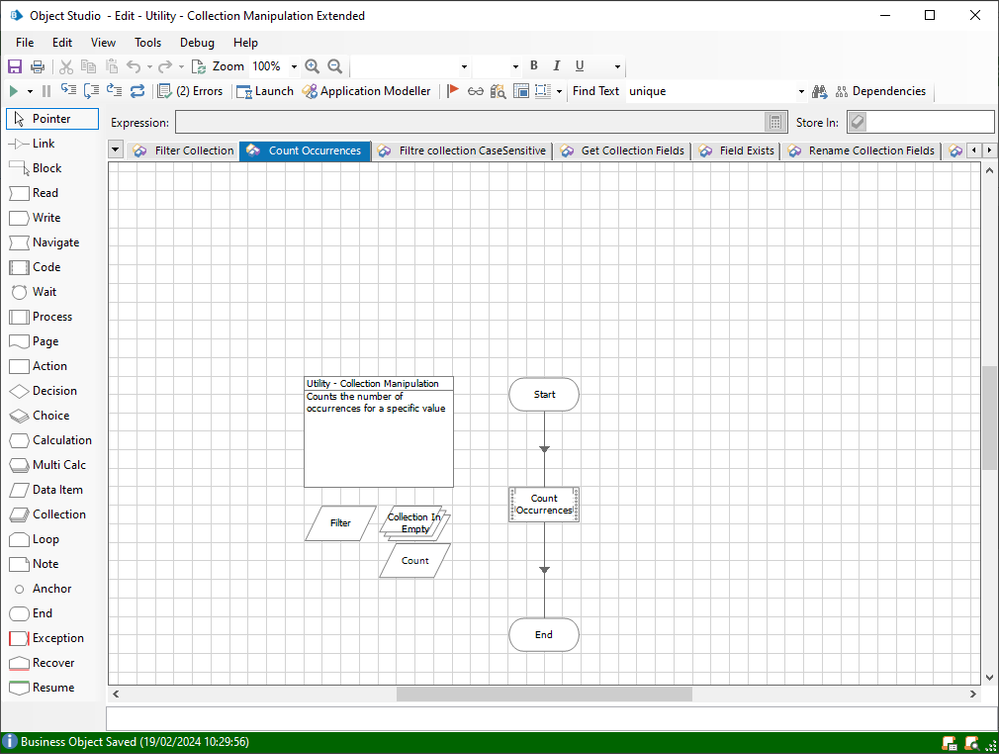Open the Tools menu
999x754 pixels.
pos(148,43)
